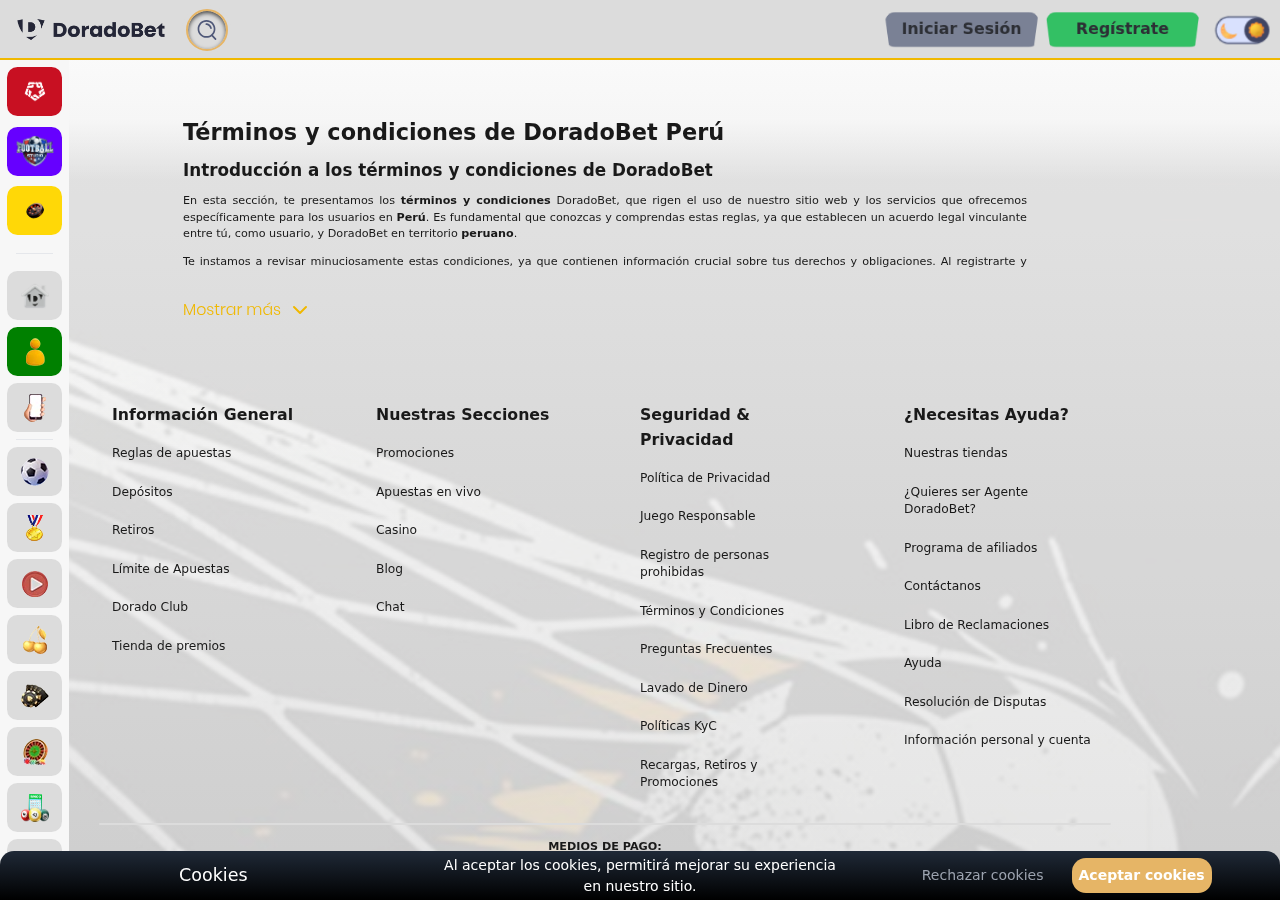Click the DoradoBet logo
The image size is (1280, 900).
click(91, 30)
